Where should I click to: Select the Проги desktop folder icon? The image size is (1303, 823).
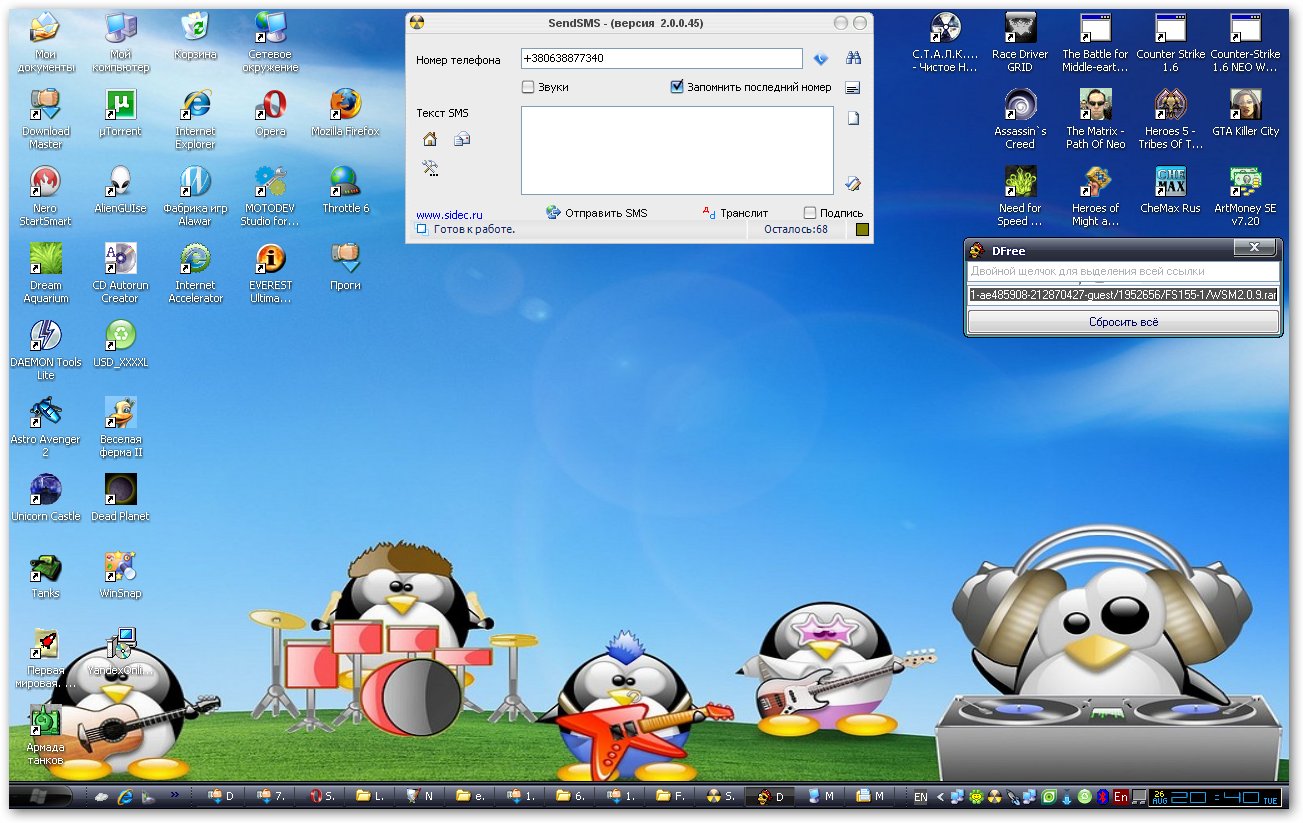[345, 267]
